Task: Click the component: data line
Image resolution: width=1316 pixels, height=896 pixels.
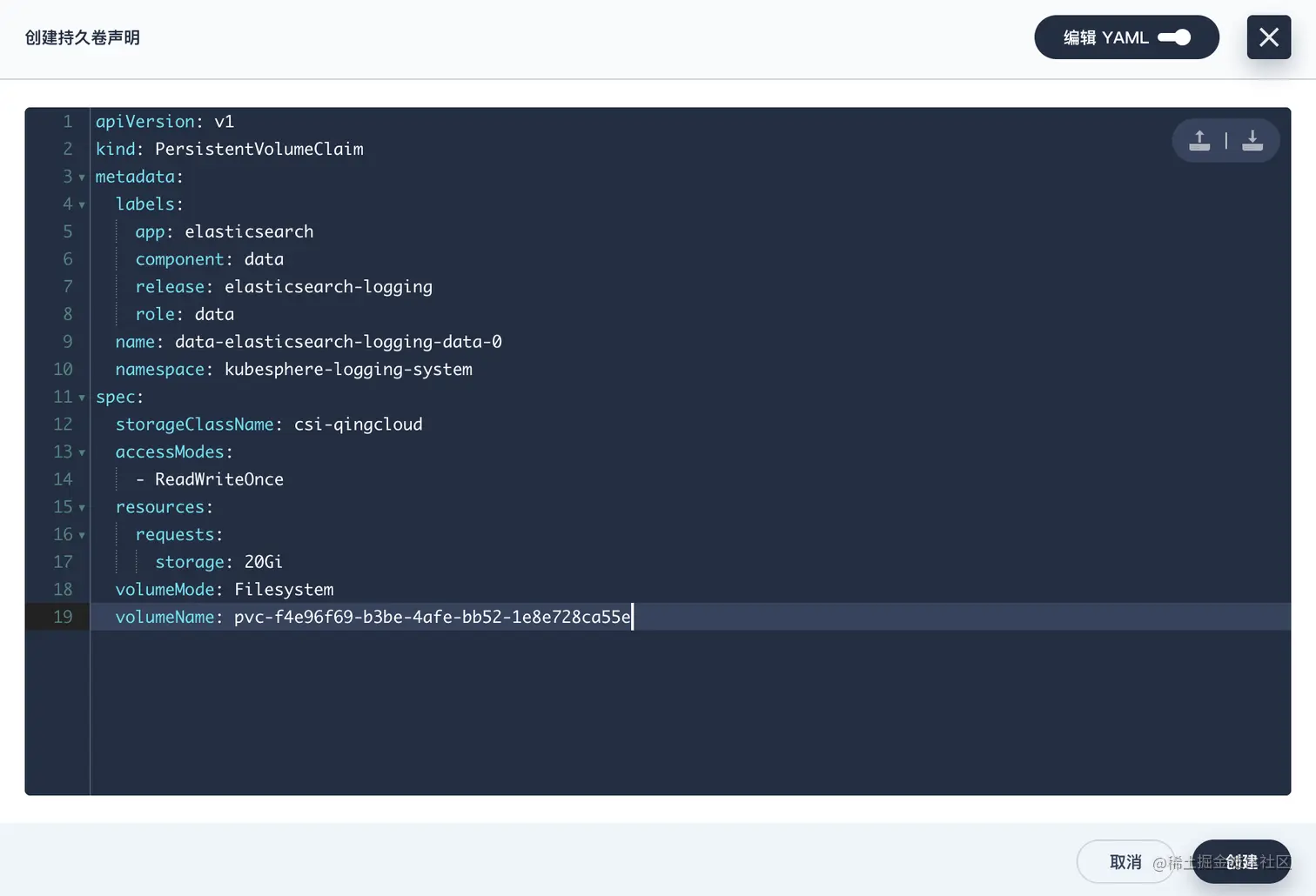Action: [210, 259]
